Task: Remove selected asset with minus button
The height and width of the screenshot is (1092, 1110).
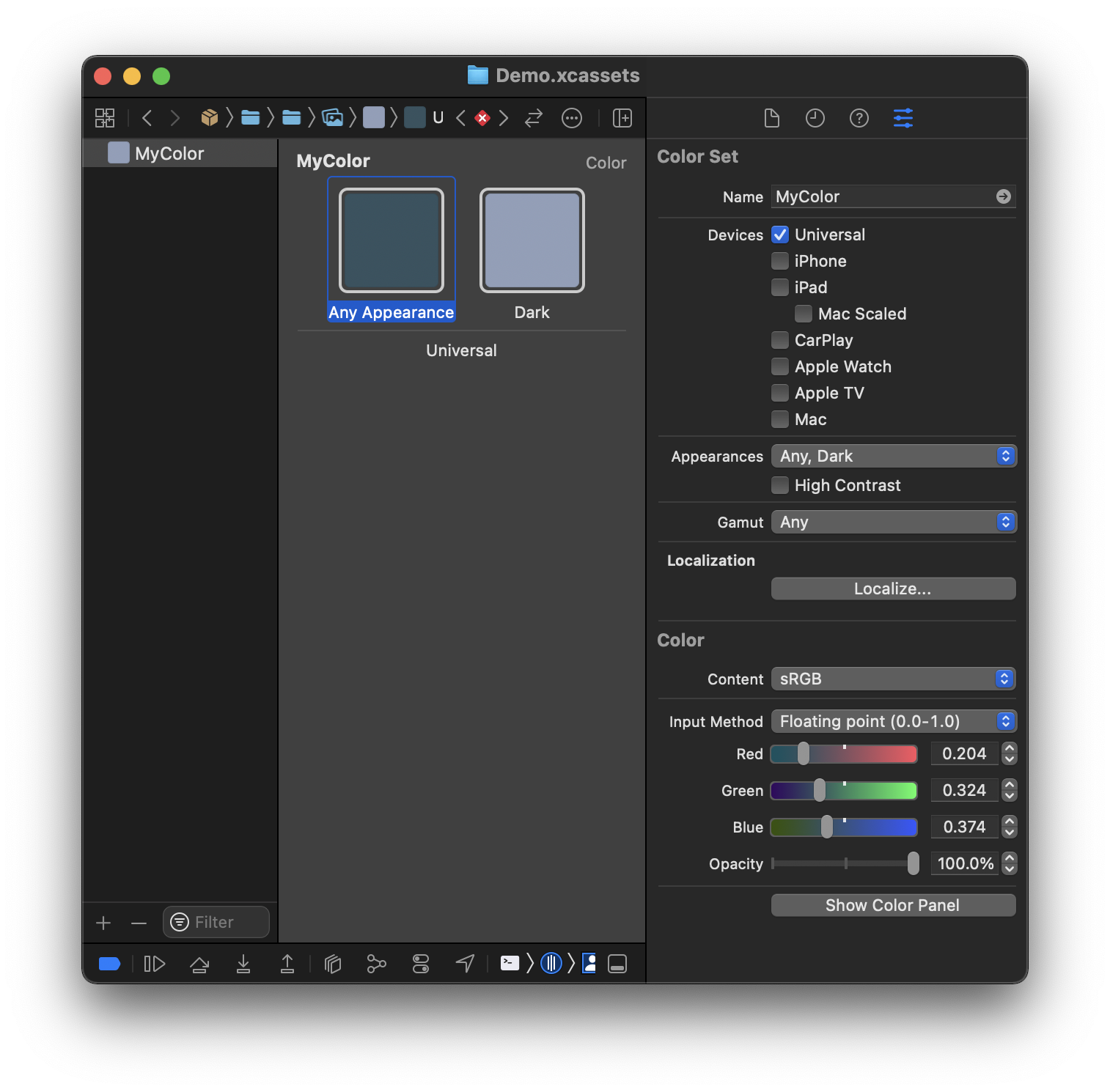Action: pos(139,923)
